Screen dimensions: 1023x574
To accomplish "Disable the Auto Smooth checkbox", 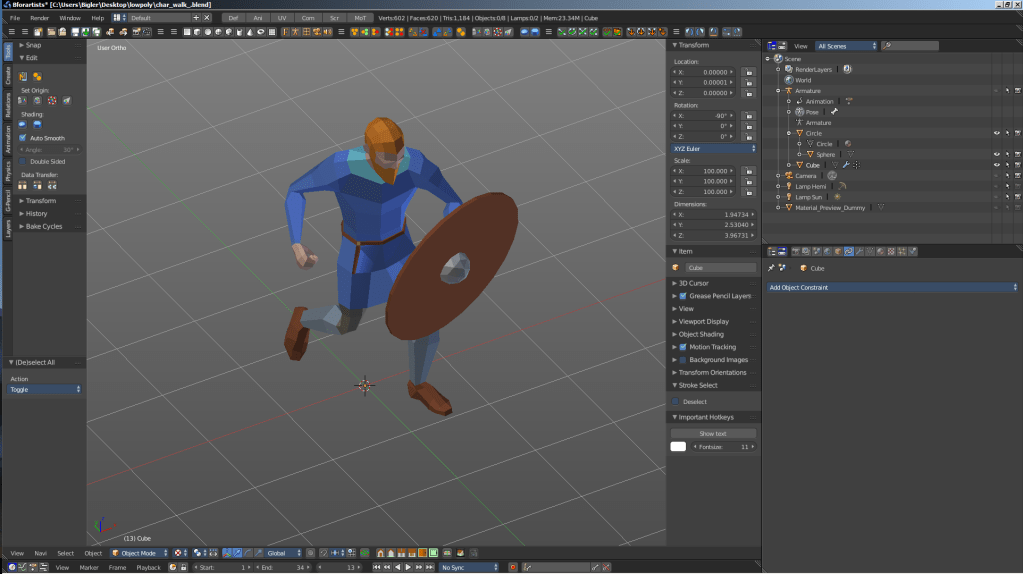I will coord(23,138).
